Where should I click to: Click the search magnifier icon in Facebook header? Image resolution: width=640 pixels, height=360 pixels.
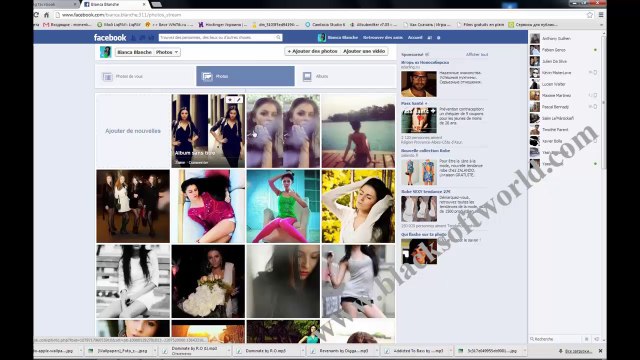(278, 38)
